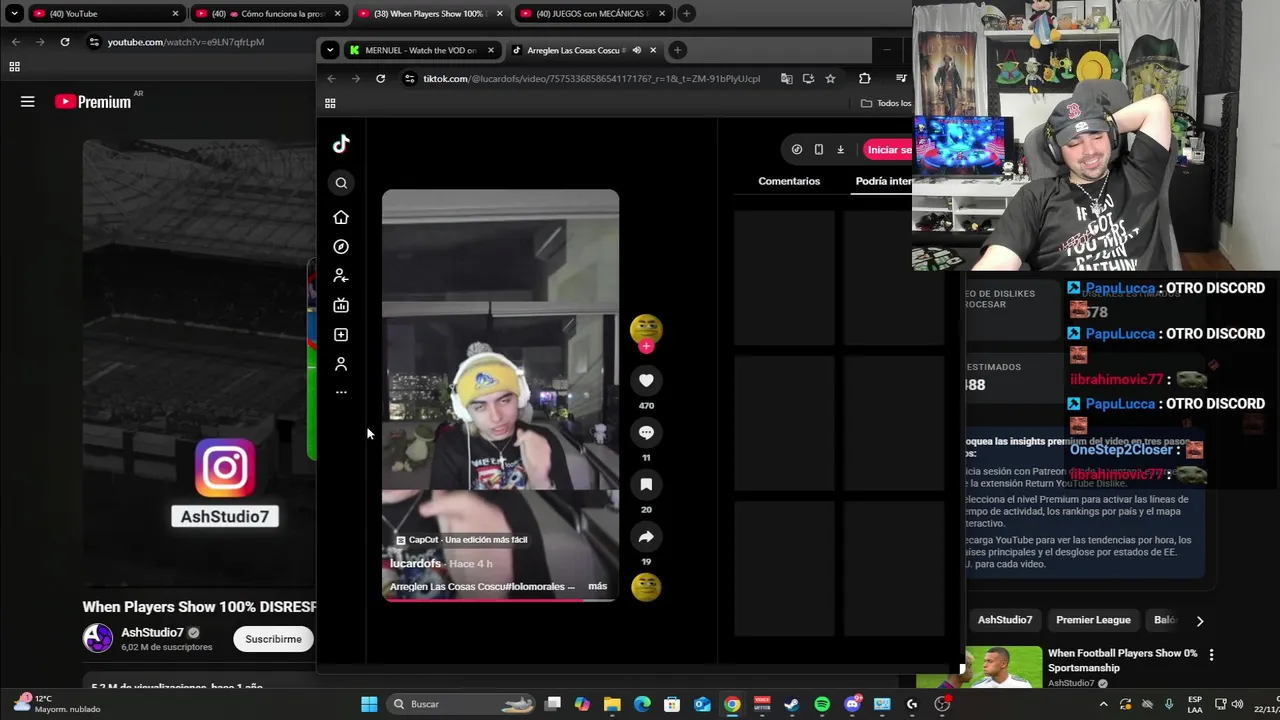Like the TikTok video with heart icon
The height and width of the screenshot is (720, 1280).
click(x=646, y=380)
